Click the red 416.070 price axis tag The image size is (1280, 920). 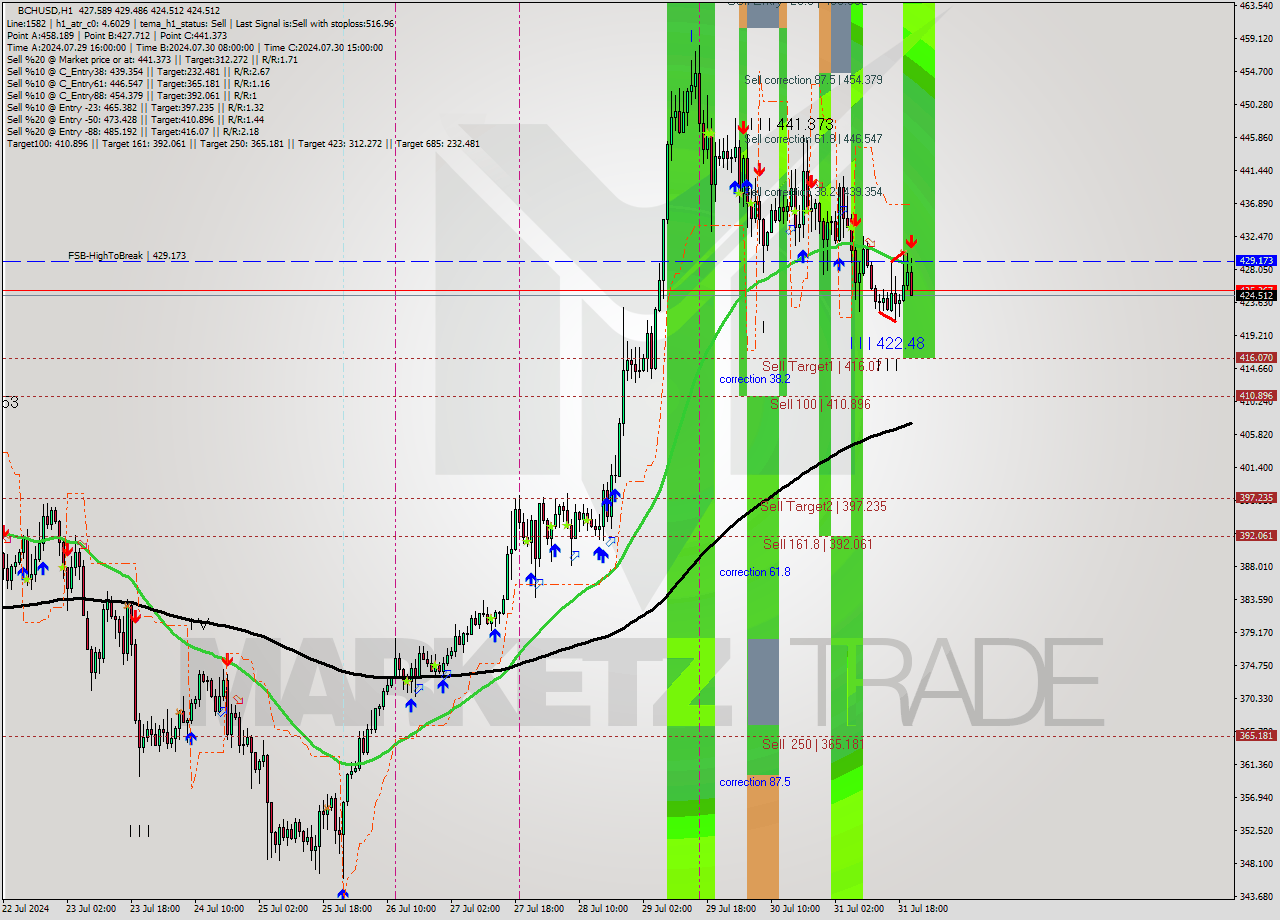coord(1256,357)
